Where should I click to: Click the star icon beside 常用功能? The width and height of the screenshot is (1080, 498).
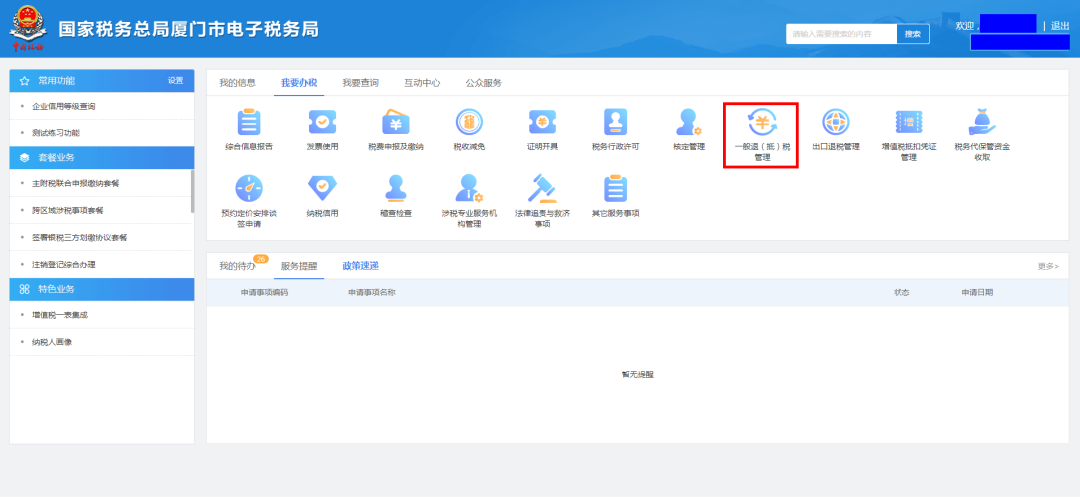click(x=25, y=81)
